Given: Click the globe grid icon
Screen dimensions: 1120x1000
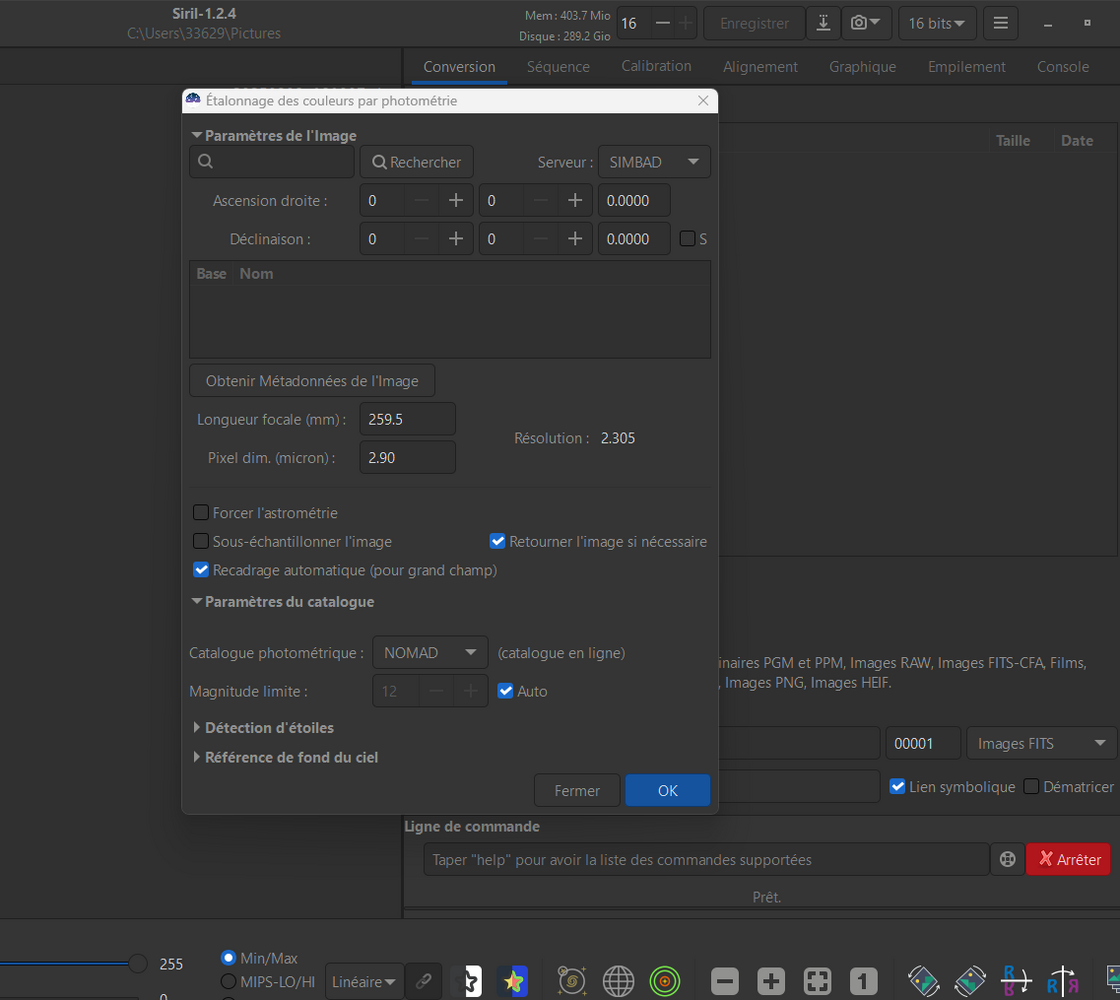Looking at the screenshot, I should [619, 981].
